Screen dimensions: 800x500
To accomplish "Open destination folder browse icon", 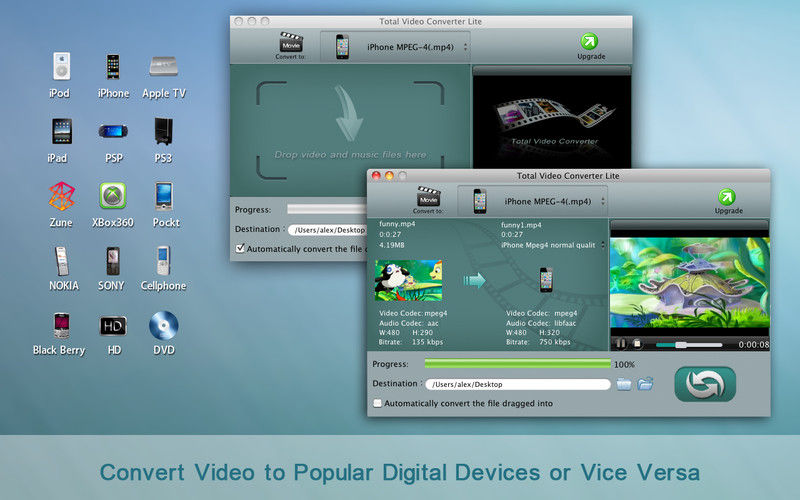I will tap(623, 384).
